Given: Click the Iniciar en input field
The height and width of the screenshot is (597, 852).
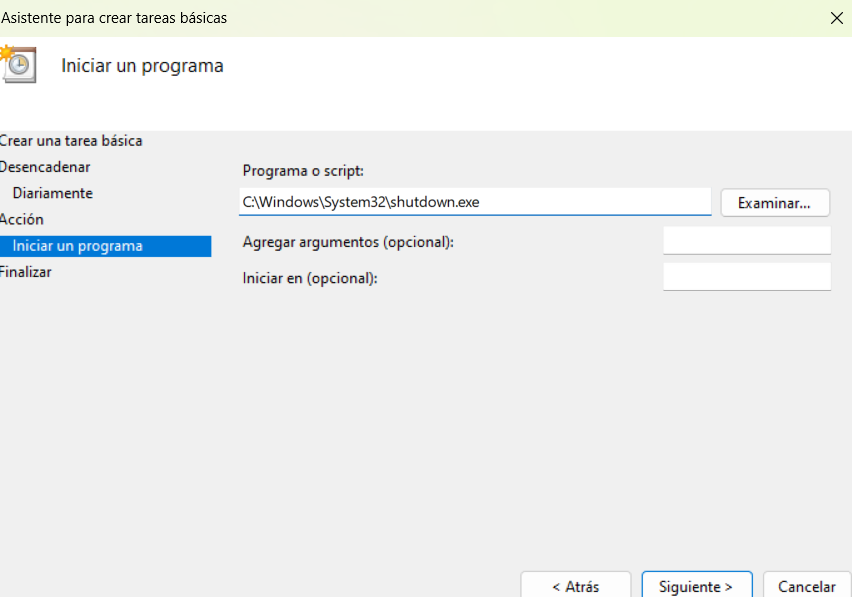Looking at the screenshot, I should pos(746,277).
